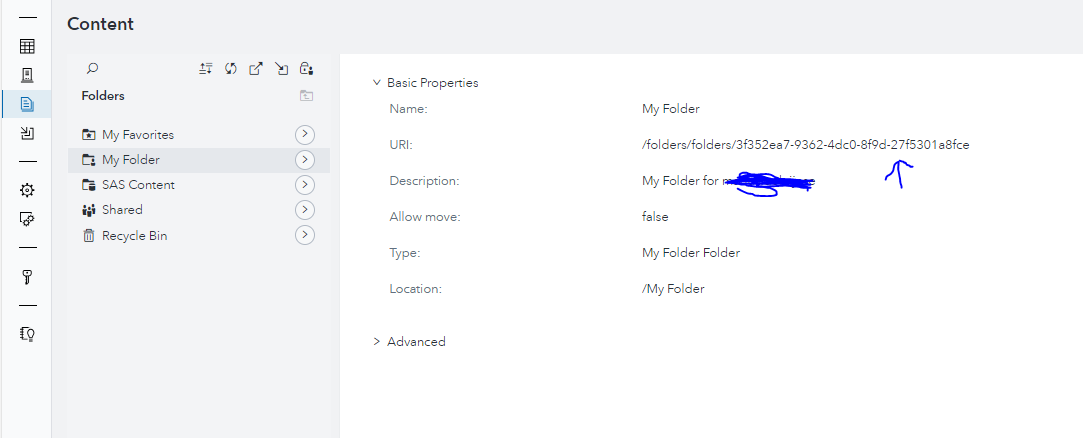Click the folder URI value text
The width and height of the screenshot is (1083, 438).
coord(805,145)
